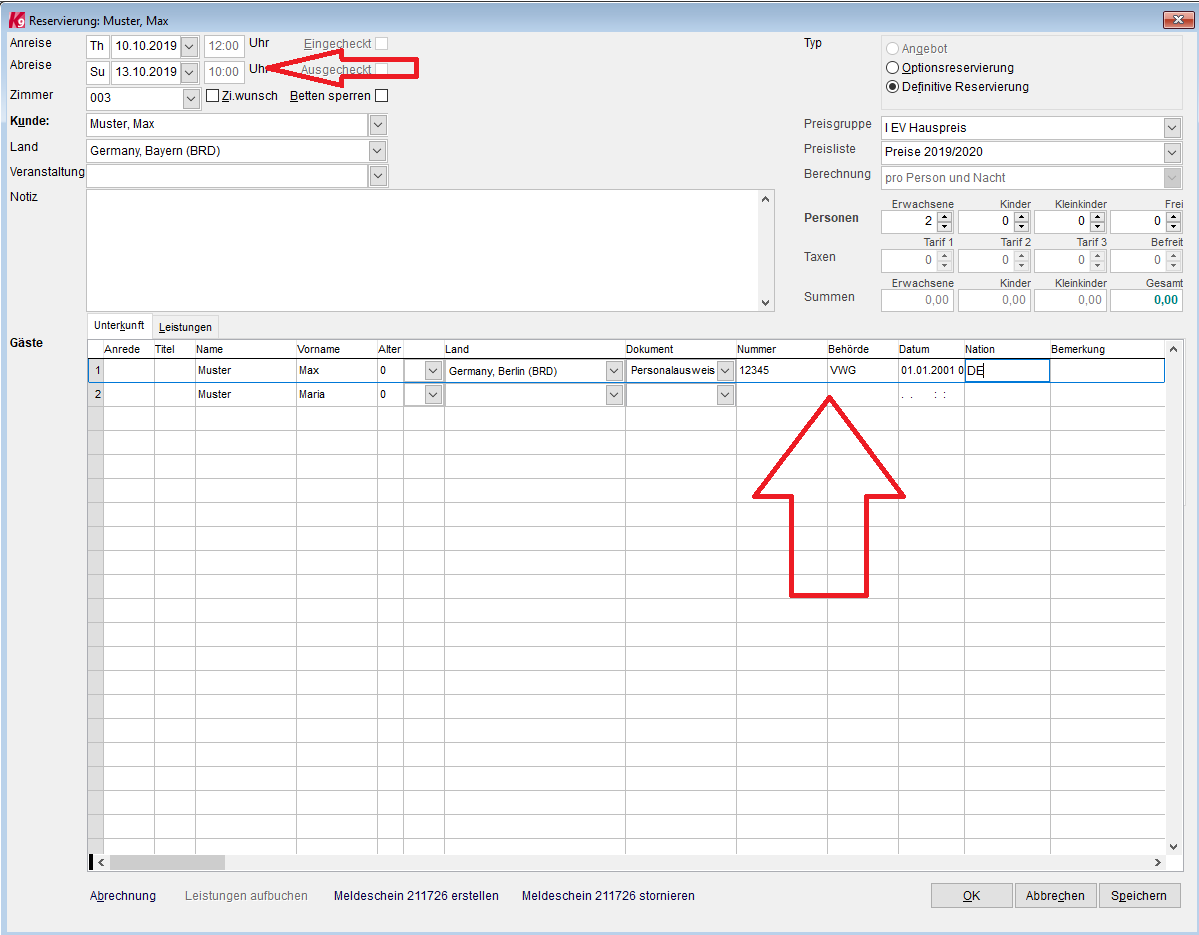Open the Alter dropdown in guest row 1
1199x935 pixels.
click(x=433, y=371)
